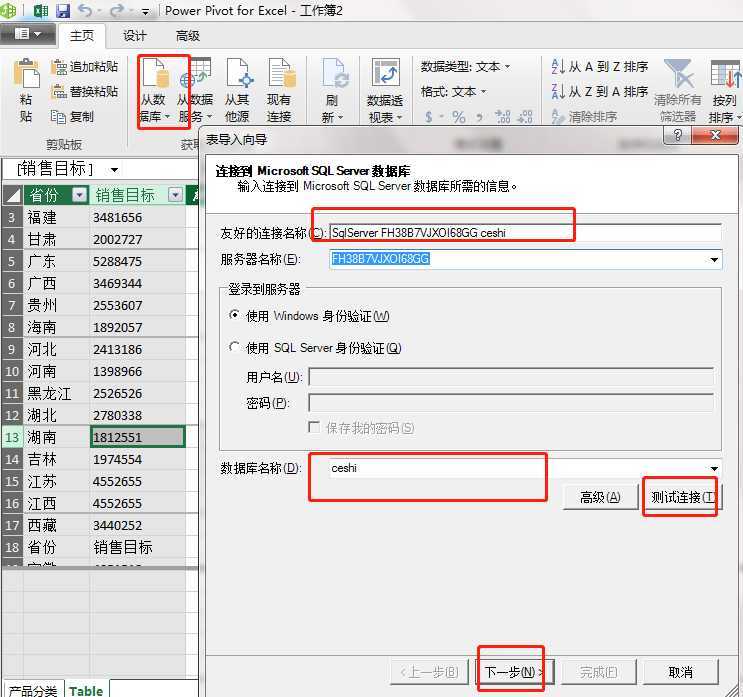
Task: Click the 复制 (Copy) button
Action: (x=72, y=116)
